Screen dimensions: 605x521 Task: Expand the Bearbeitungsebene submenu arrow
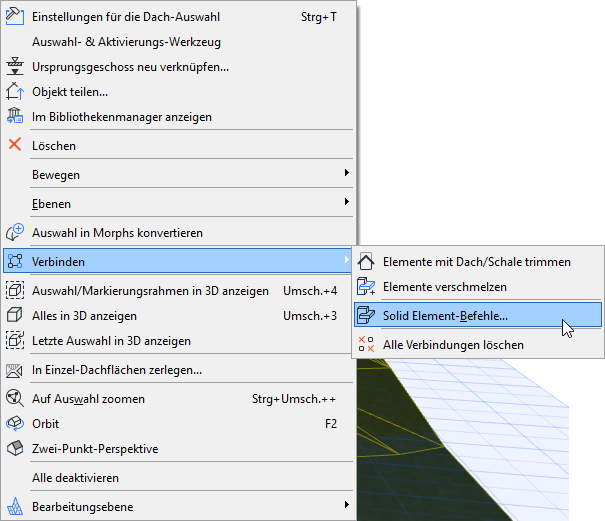[x=347, y=506]
